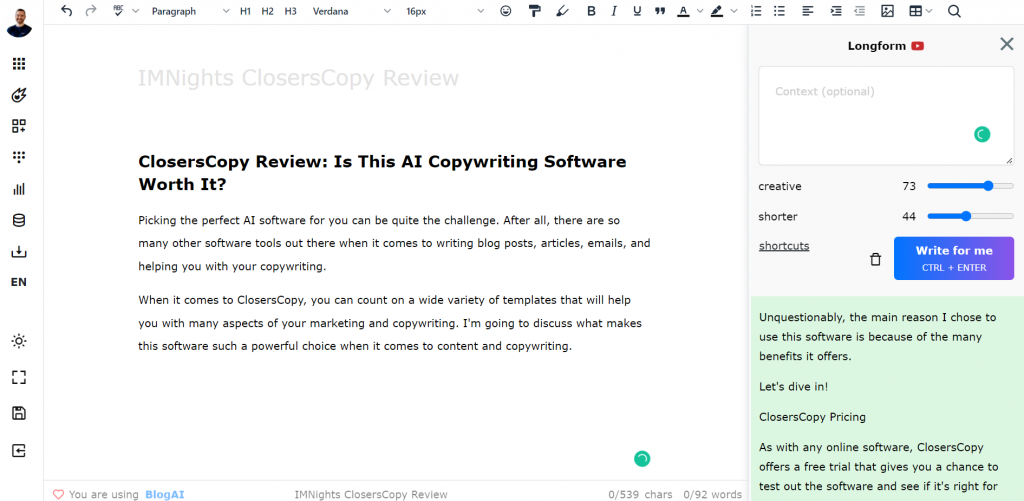Change the EN language setting
Image resolution: width=1024 pixels, height=501 pixels.
[19, 282]
